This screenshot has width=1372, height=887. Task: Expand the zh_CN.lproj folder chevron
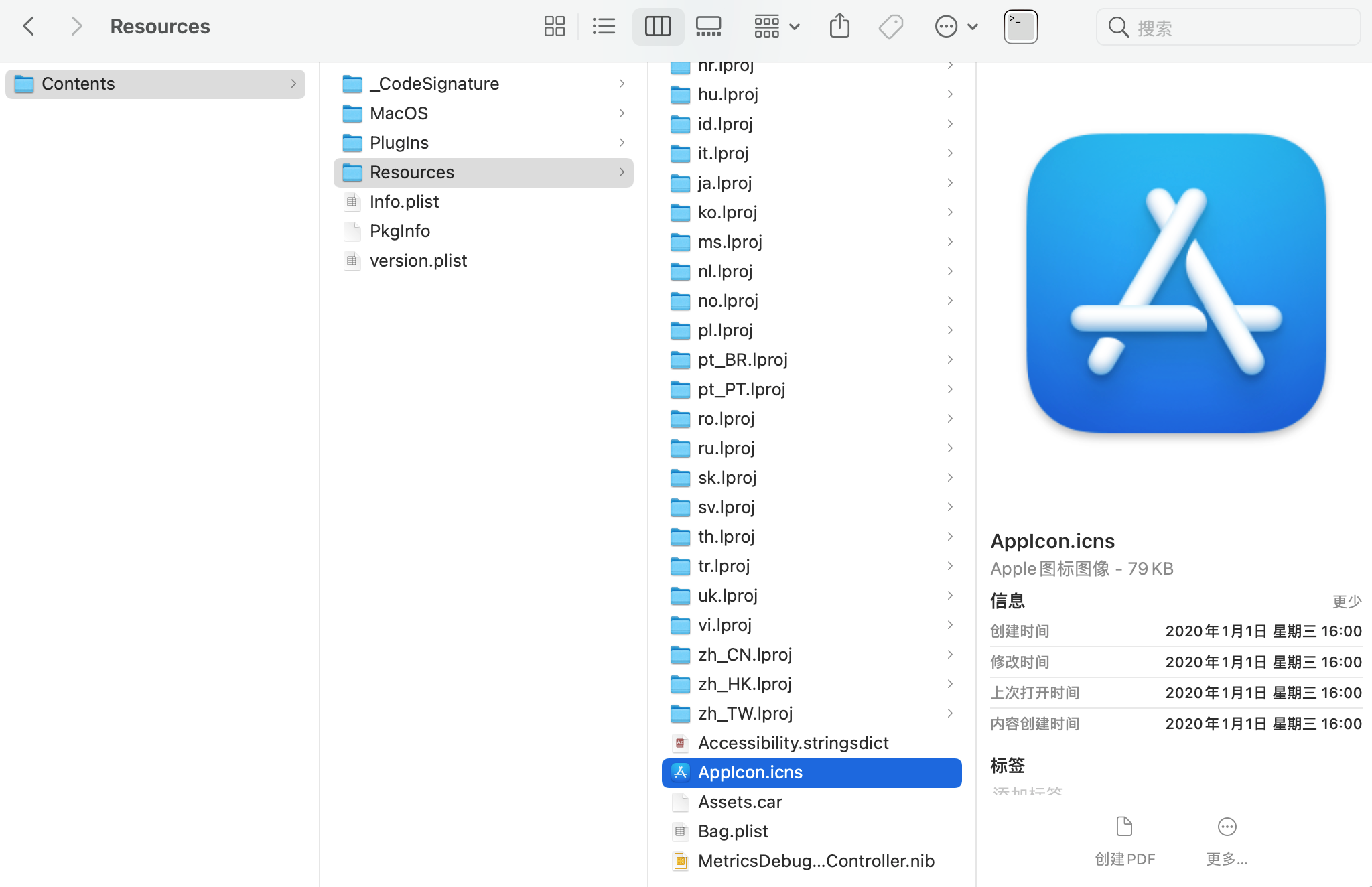click(x=950, y=655)
